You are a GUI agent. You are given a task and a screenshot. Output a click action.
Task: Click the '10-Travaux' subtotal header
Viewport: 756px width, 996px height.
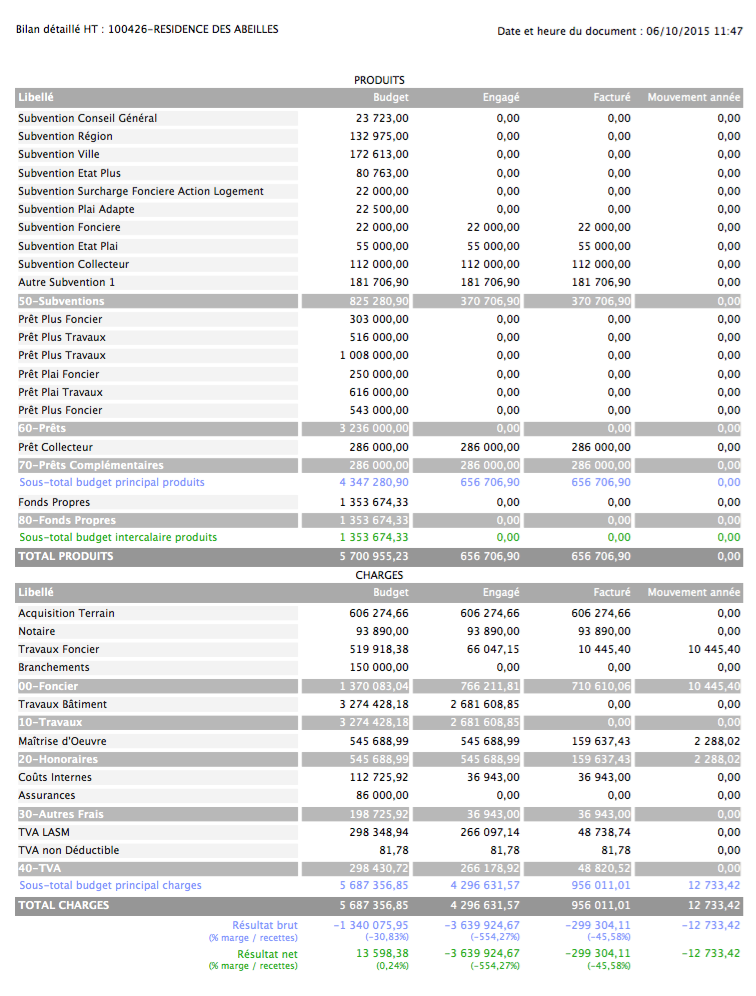(x=50, y=722)
